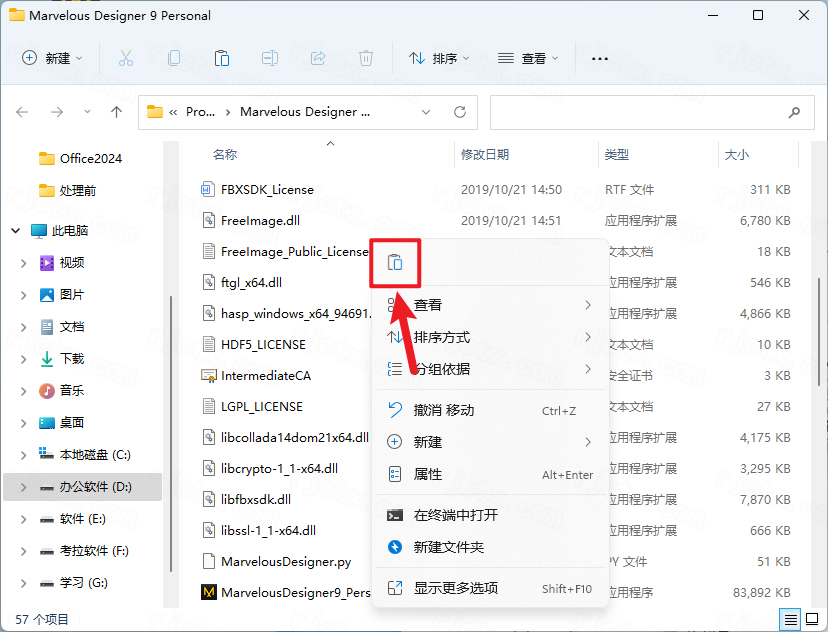
Task: Click the Share icon in toolbar
Action: (318, 58)
